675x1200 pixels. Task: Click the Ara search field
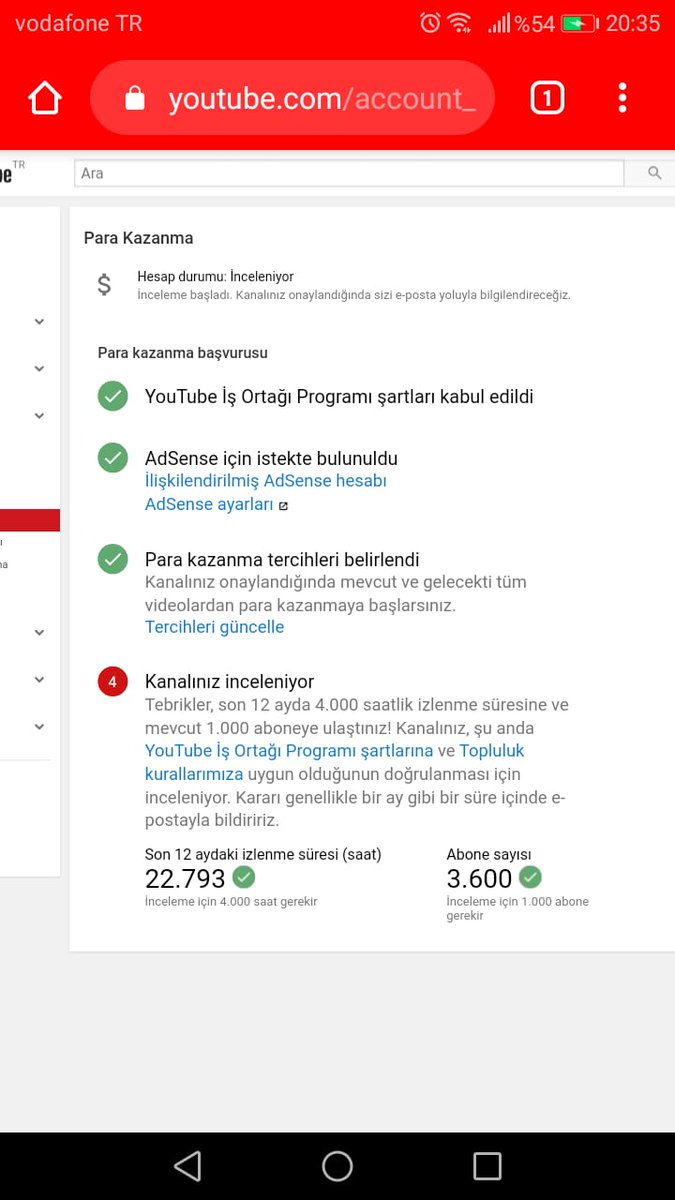[x=349, y=173]
